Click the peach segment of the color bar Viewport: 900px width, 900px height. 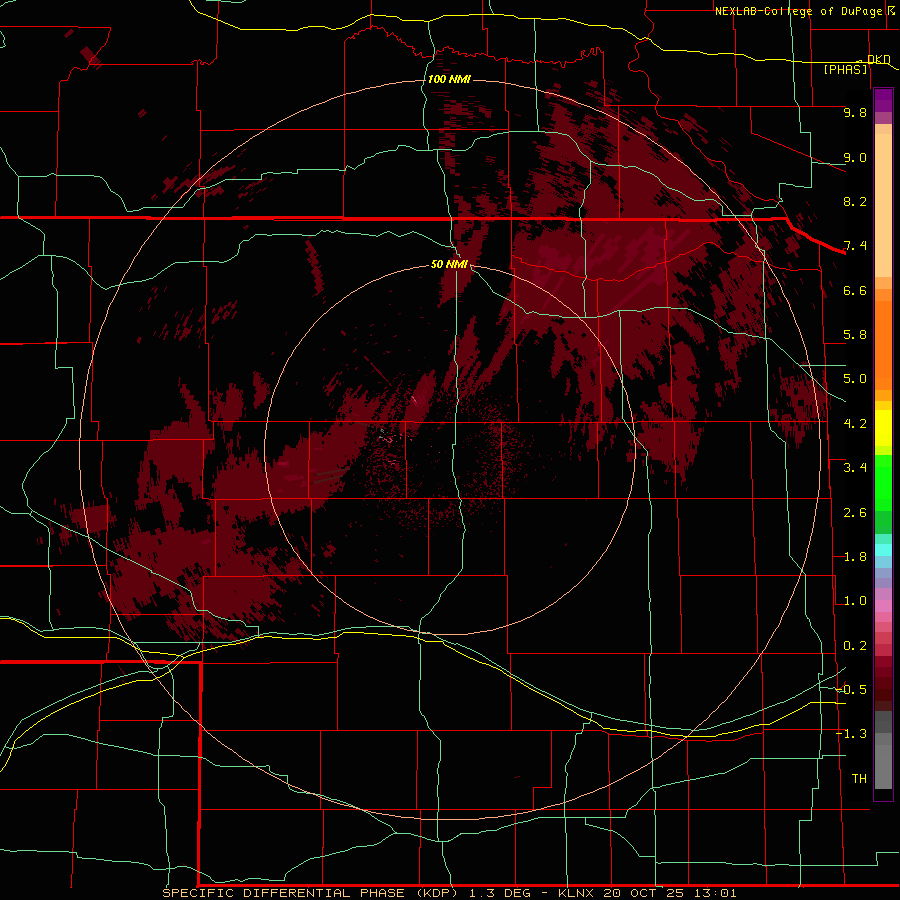pyautogui.click(x=883, y=205)
